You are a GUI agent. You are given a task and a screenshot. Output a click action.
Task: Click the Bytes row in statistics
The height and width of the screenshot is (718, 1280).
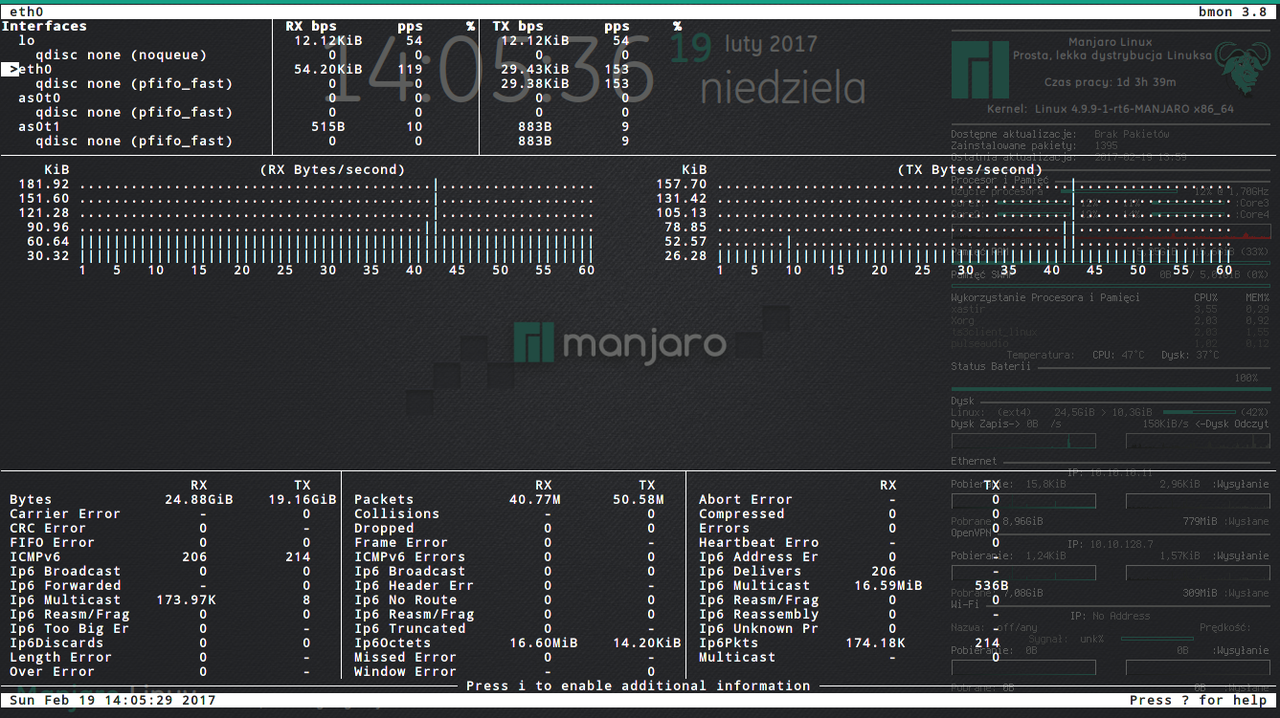(31, 500)
